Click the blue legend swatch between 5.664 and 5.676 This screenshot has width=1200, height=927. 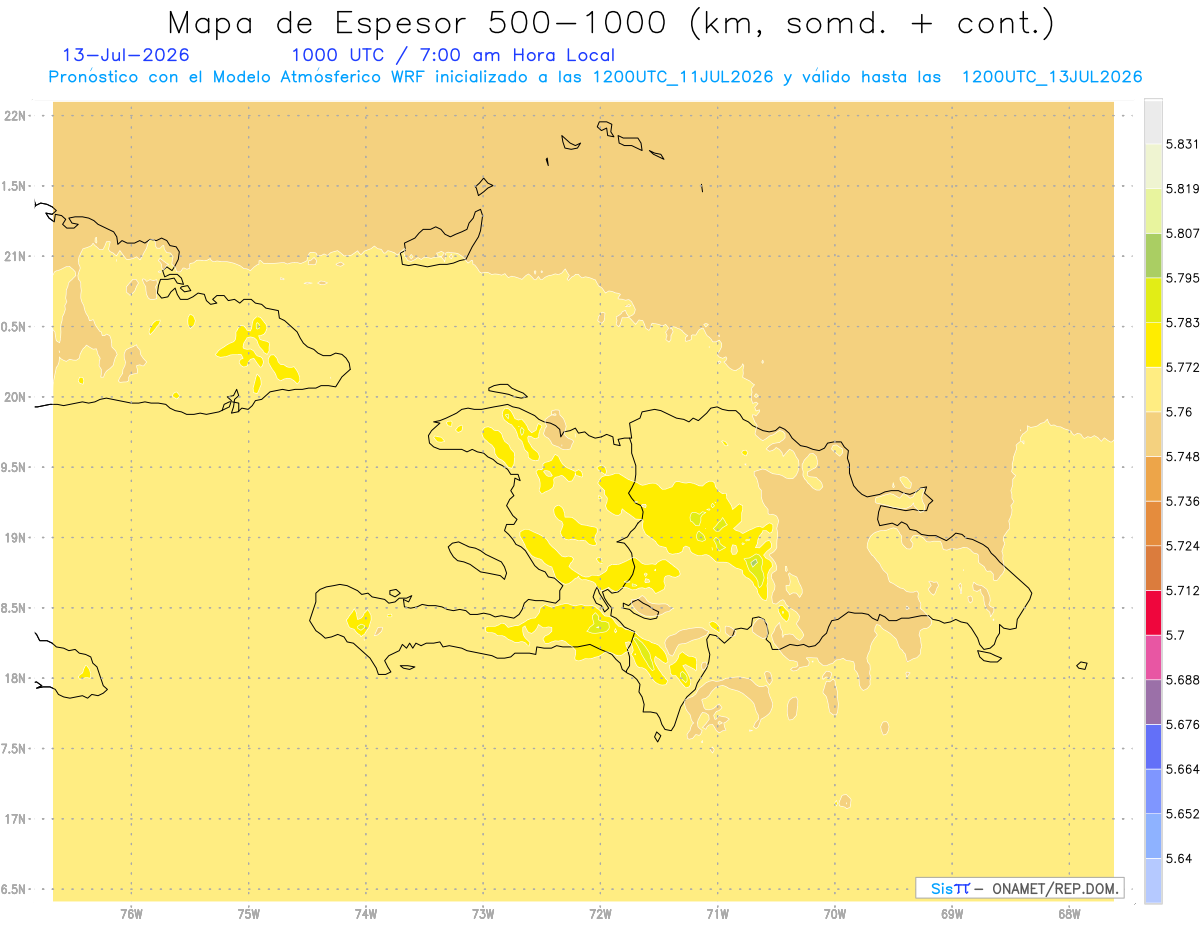coord(1153,746)
